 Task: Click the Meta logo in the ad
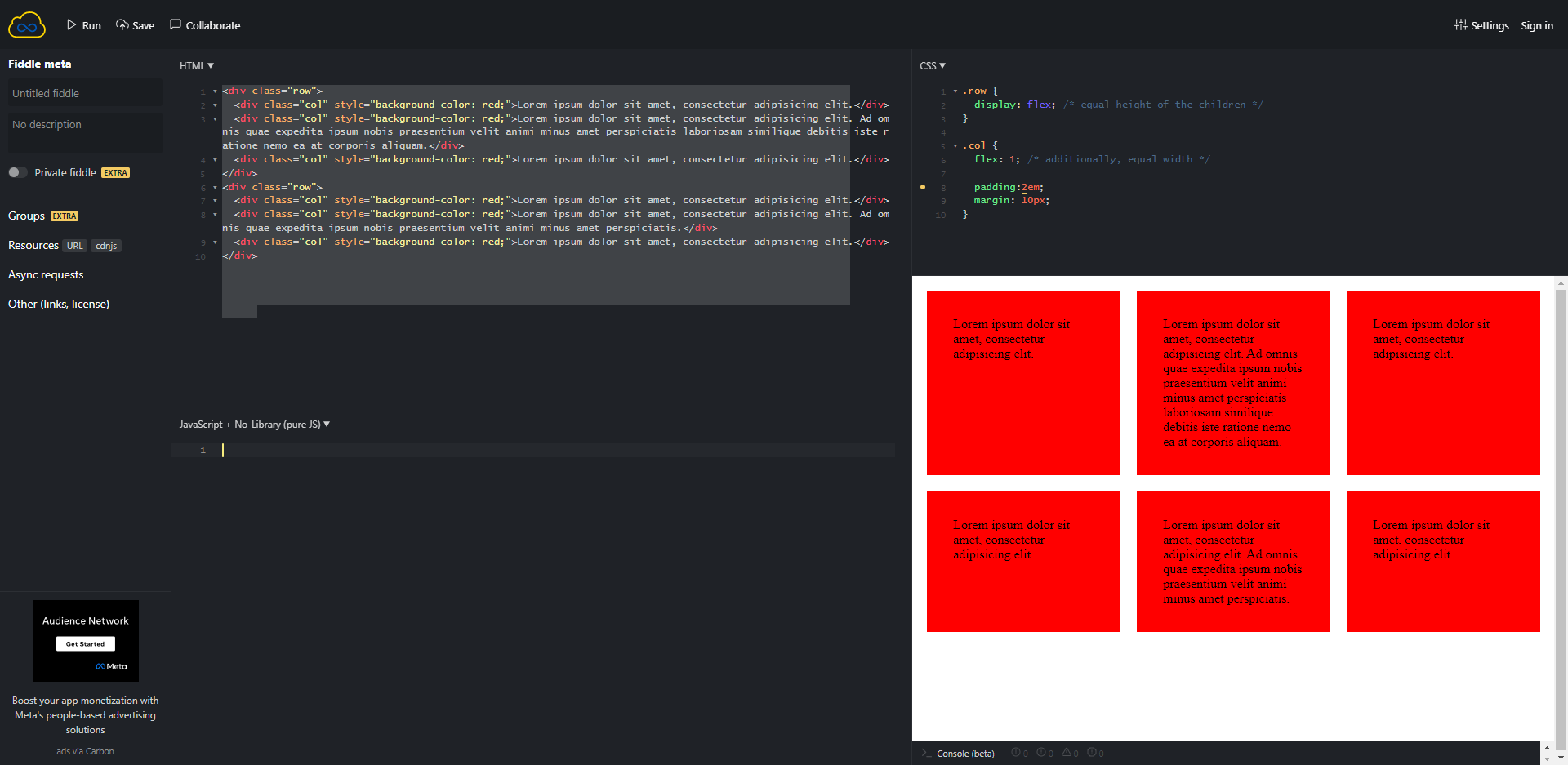tap(111, 666)
